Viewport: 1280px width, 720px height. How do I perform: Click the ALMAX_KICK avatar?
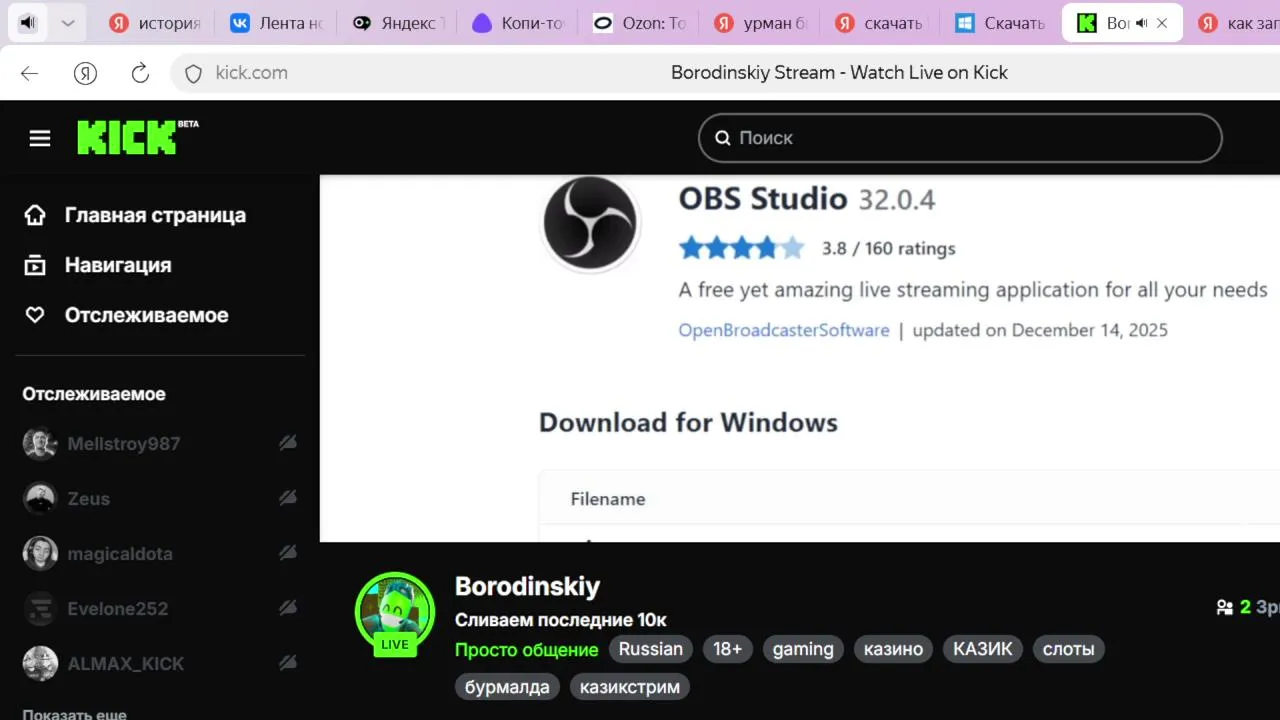pos(40,663)
